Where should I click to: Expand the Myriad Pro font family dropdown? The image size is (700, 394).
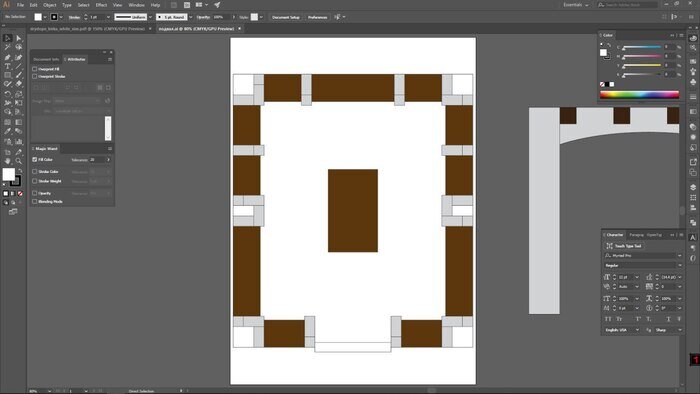coord(679,256)
